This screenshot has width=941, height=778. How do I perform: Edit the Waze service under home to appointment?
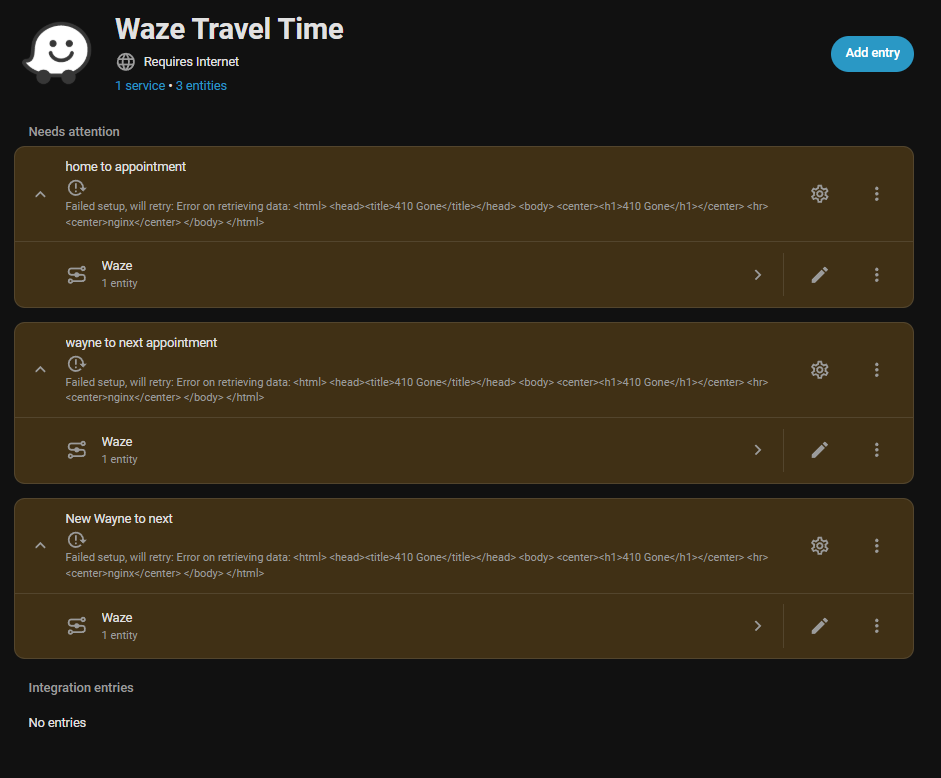click(820, 274)
